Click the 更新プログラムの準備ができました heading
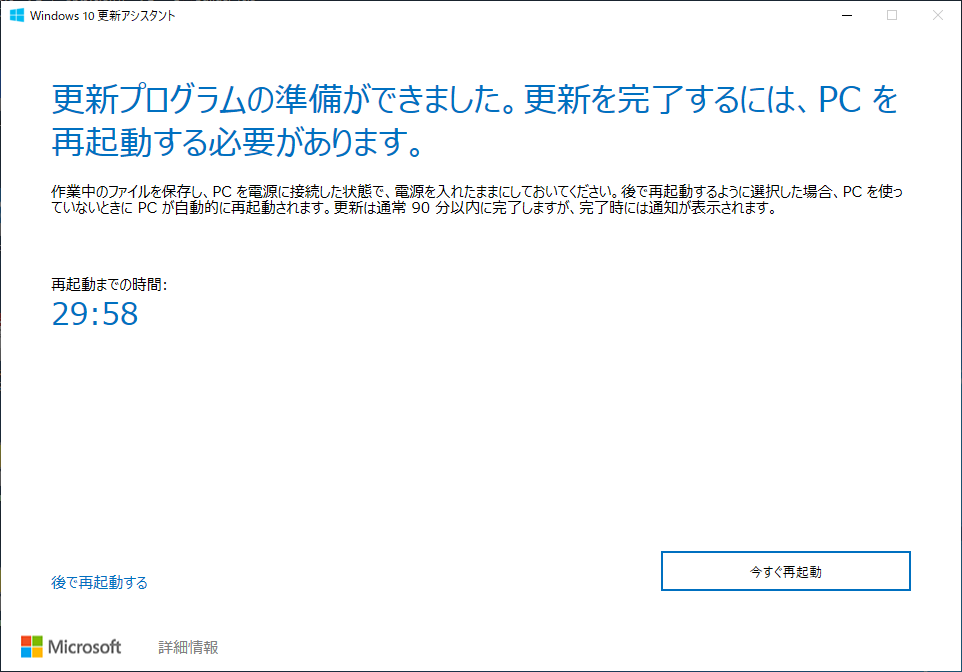Image resolution: width=962 pixels, height=672 pixels. 475,120
